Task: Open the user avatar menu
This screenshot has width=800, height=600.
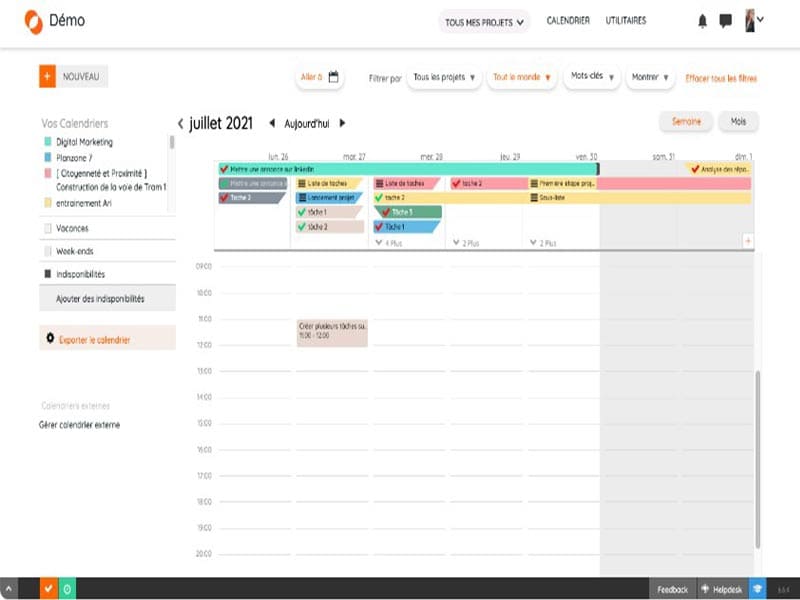Action: coord(754,20)
